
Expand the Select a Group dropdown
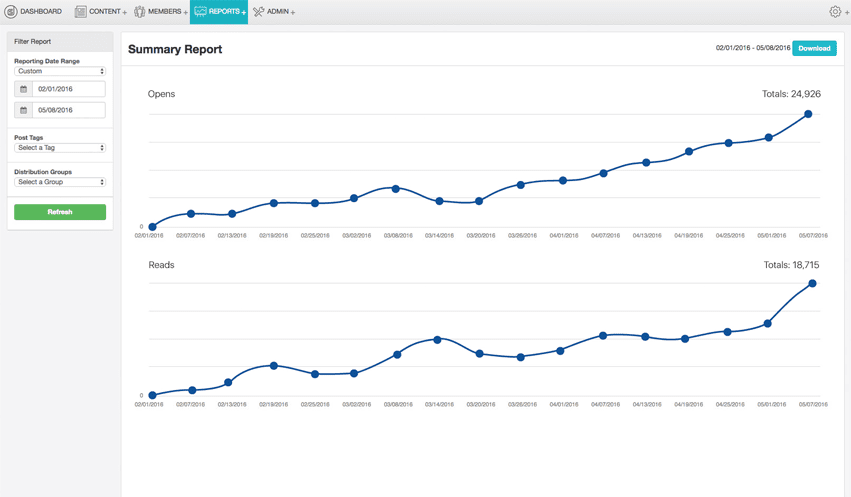click(60, 182)
